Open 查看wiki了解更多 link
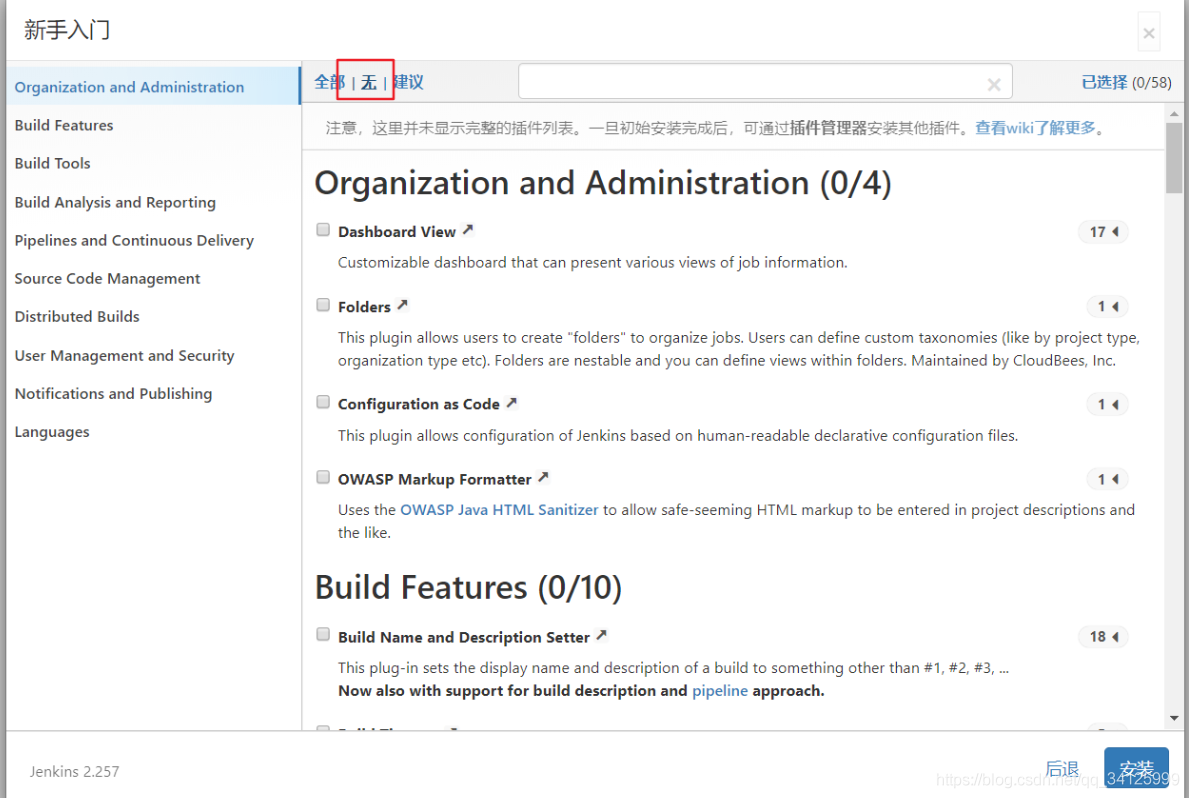The width and height of the screenshot is (1189, 798). point(1035,127)
